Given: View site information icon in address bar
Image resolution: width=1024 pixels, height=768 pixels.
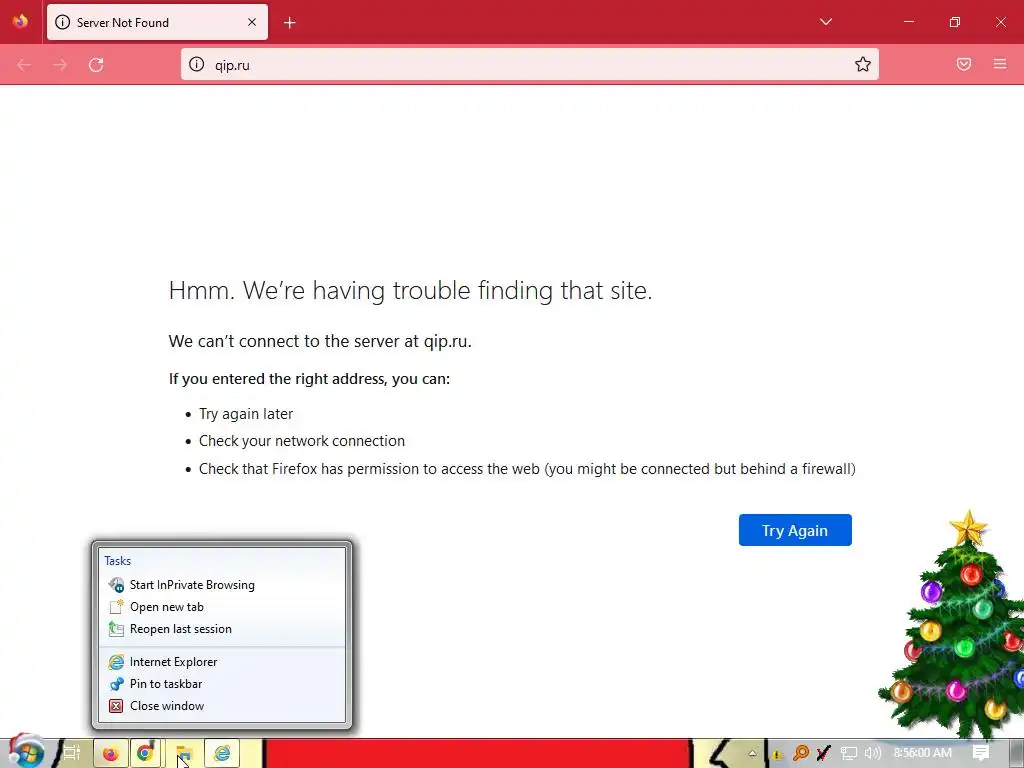Looking at the screenshot, I should pos(197,64).
